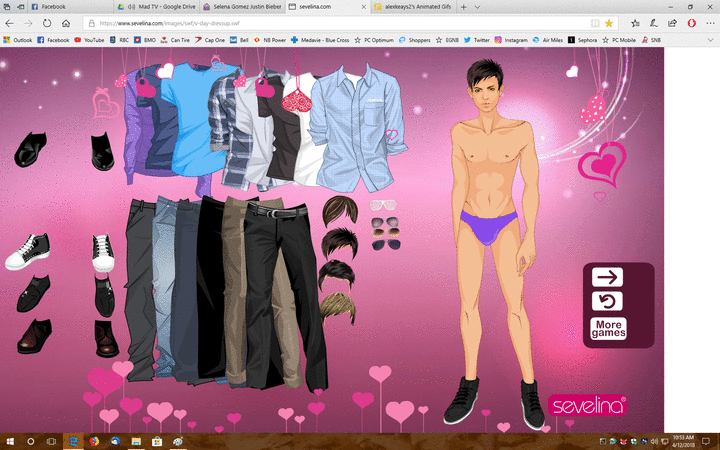Open the Instagram bookmark

511,40
